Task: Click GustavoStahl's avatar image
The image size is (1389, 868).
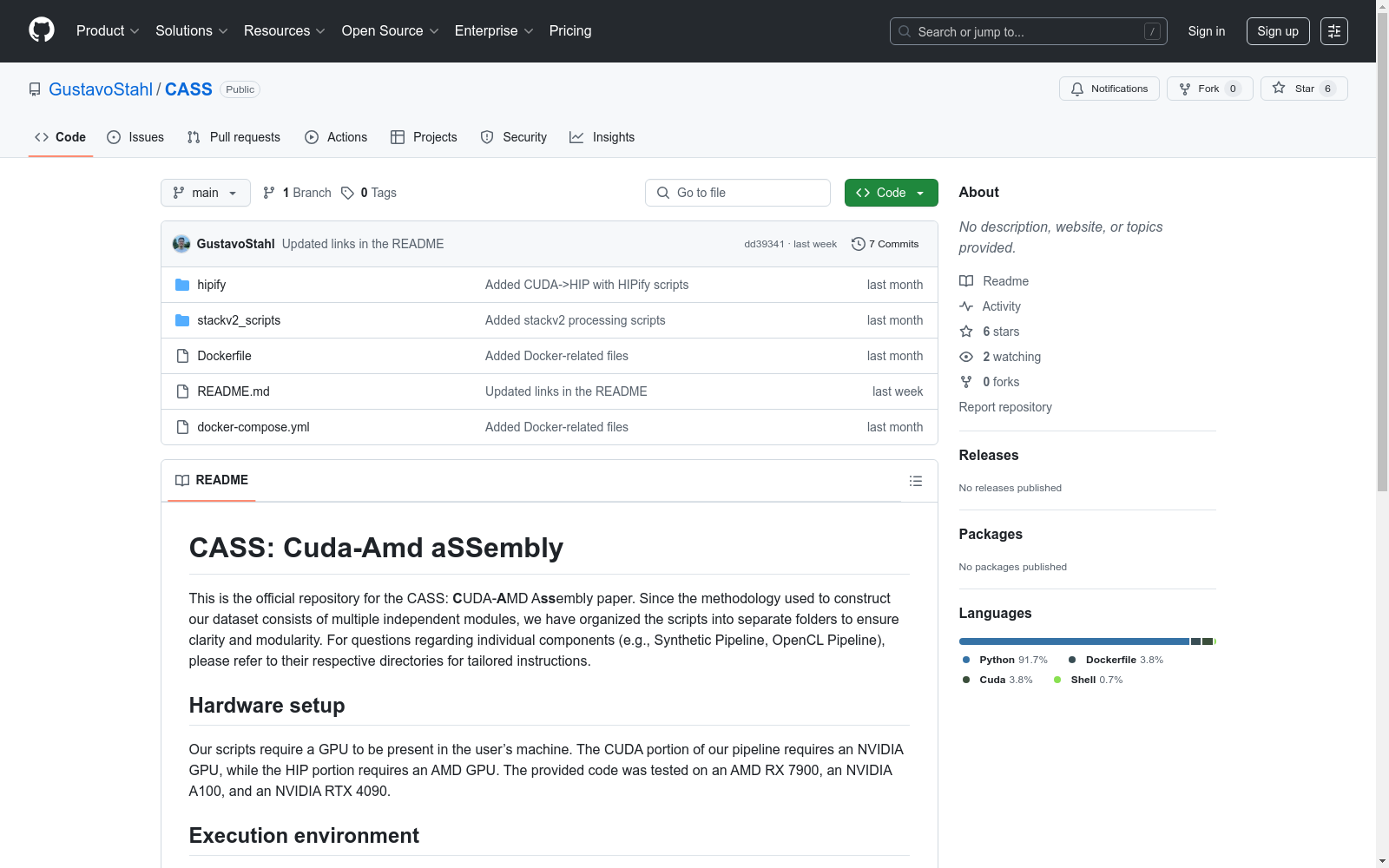Action: (181, 244)
